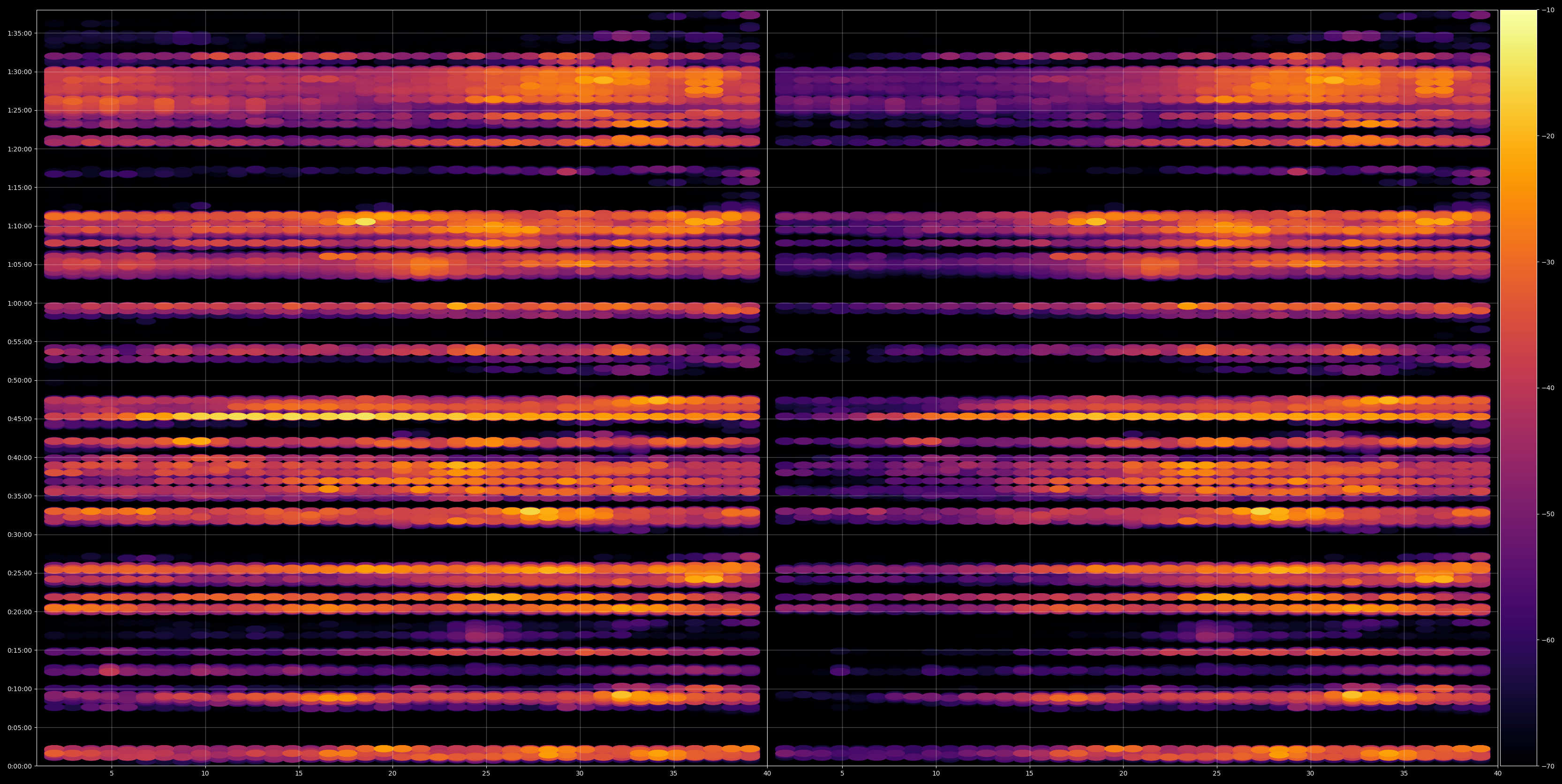Pick the colorbar value −40
This screenshot has height=784, width=1562.
(1548, 388)
